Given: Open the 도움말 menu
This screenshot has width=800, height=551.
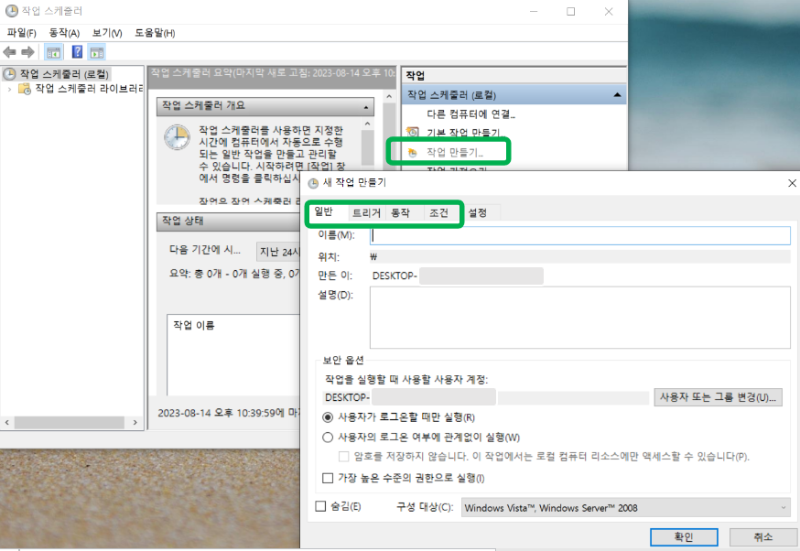Looking at the screenshot, I should click(155, 33).
